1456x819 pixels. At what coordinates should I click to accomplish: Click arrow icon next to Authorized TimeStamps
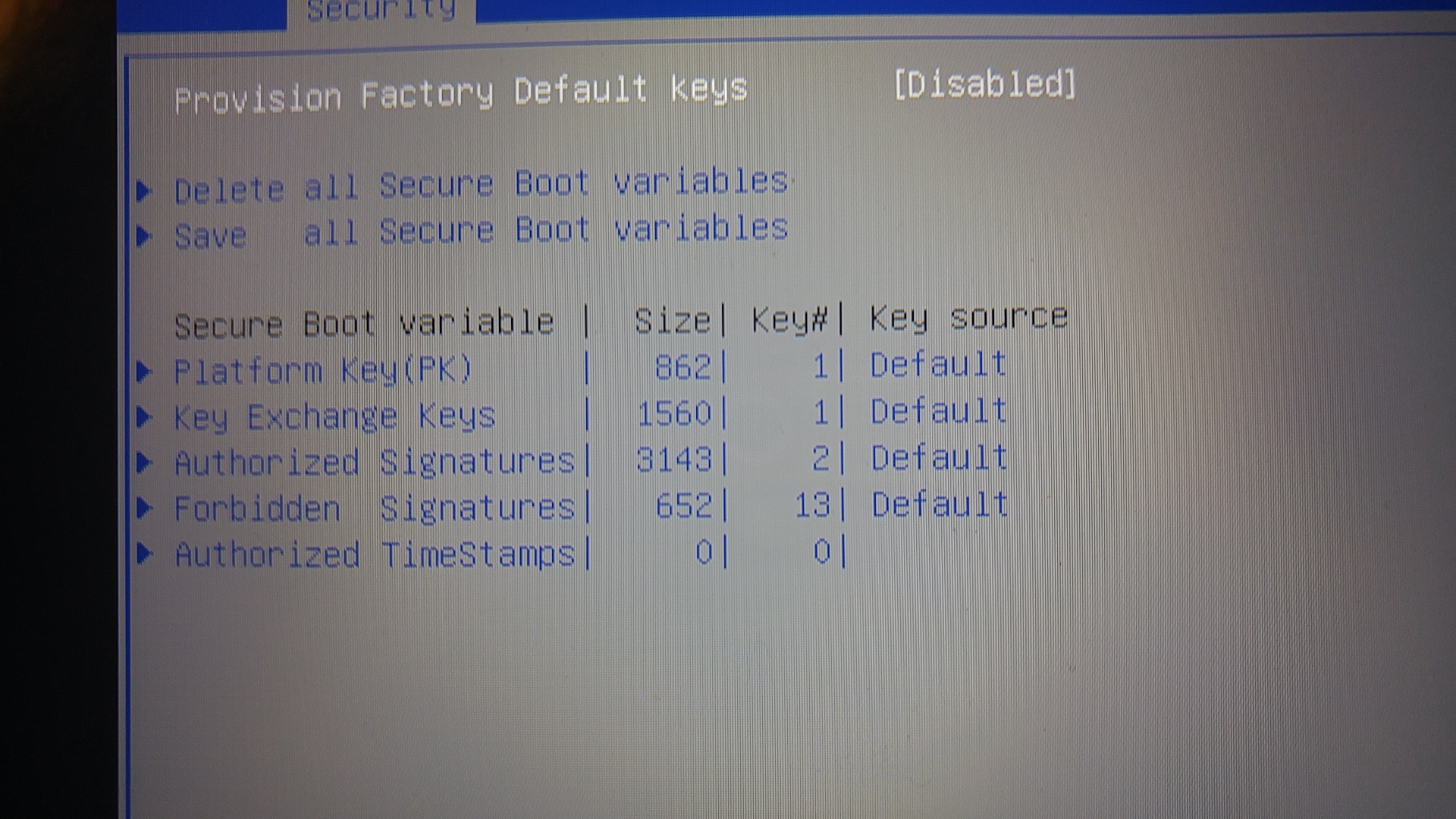click(x=144, y=554)
